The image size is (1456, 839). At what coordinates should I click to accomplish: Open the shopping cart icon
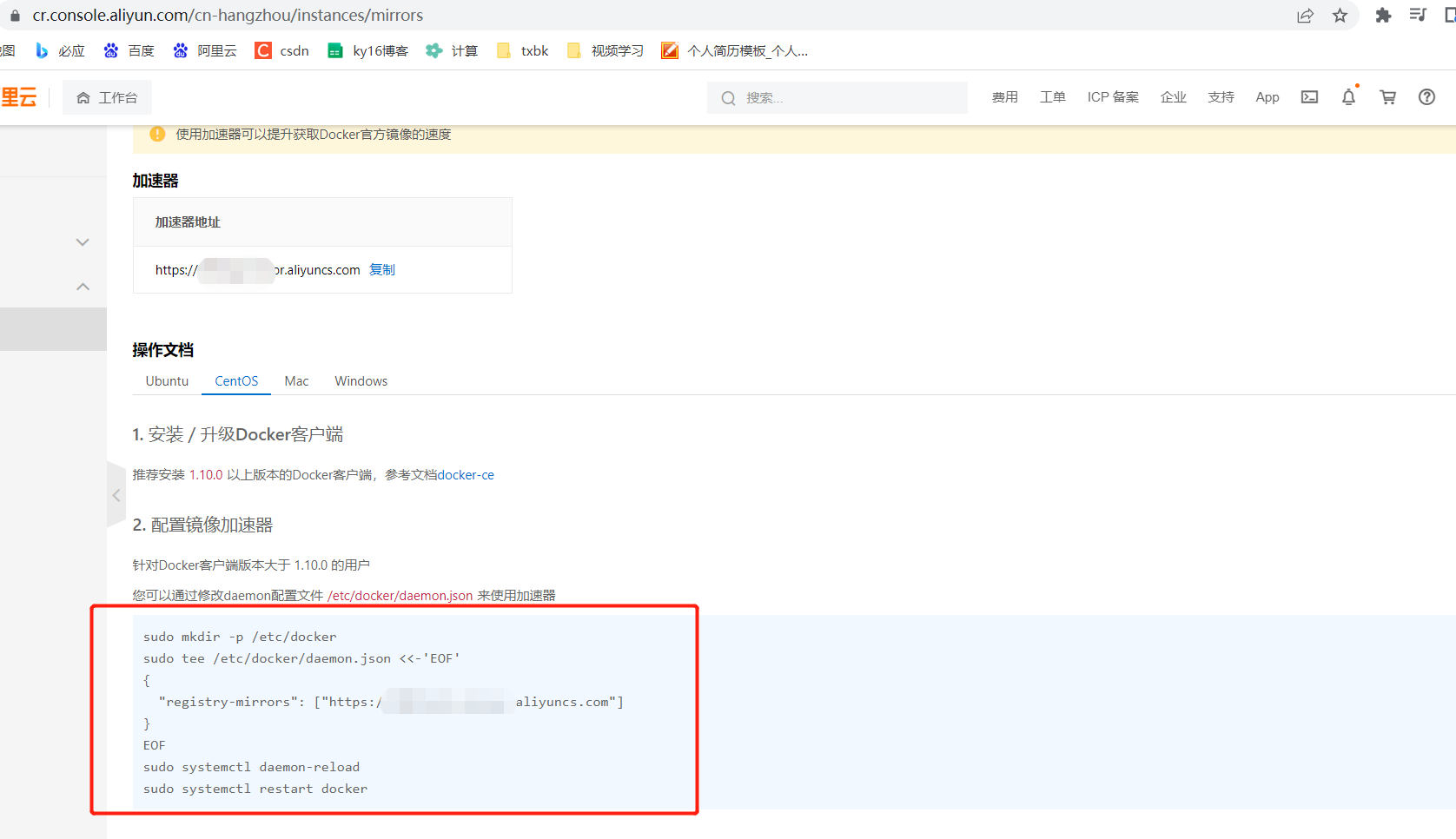(x=1388, y=97)
